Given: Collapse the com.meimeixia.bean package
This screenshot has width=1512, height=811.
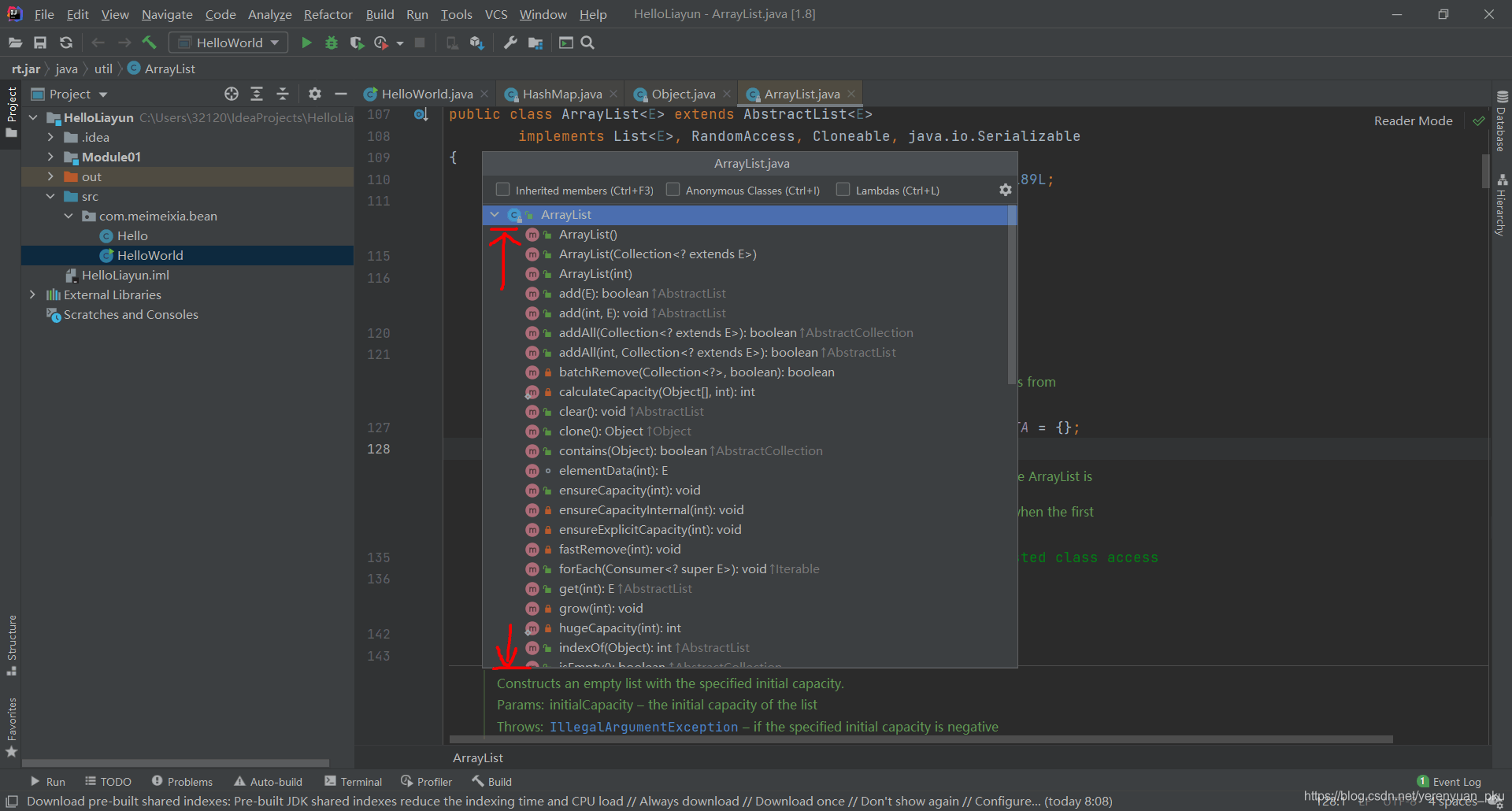Looking at the screenshot, I should click(x=69, y=216).
